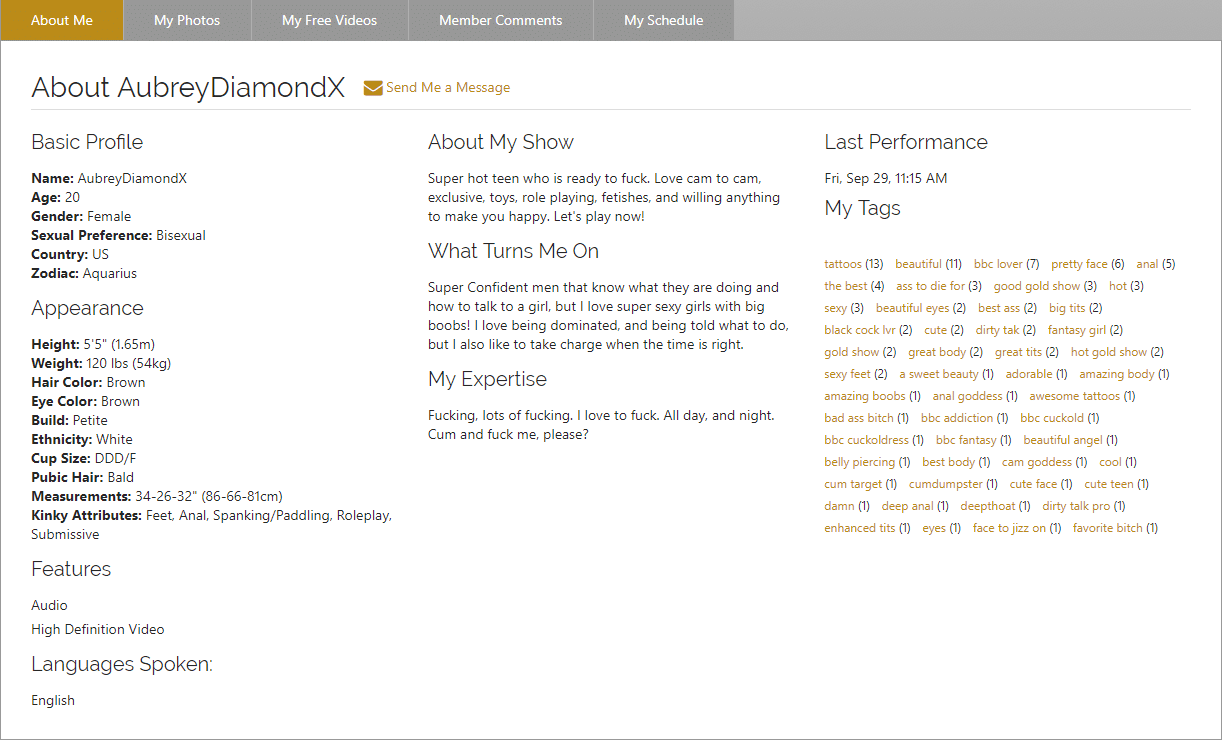Image resolution: width=1222 pixels, height=740 pixels.
Task: Open the My Photos tab
Action: click(187, 20)
